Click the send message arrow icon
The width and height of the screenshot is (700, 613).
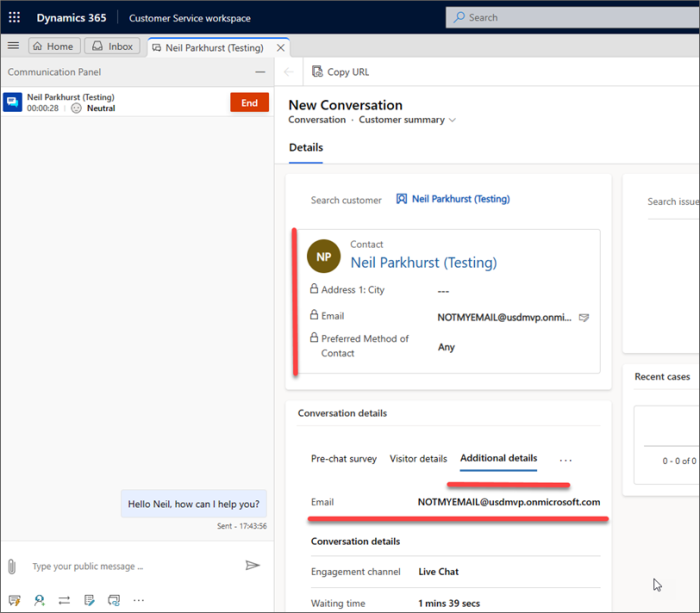(x=253, y=566)
